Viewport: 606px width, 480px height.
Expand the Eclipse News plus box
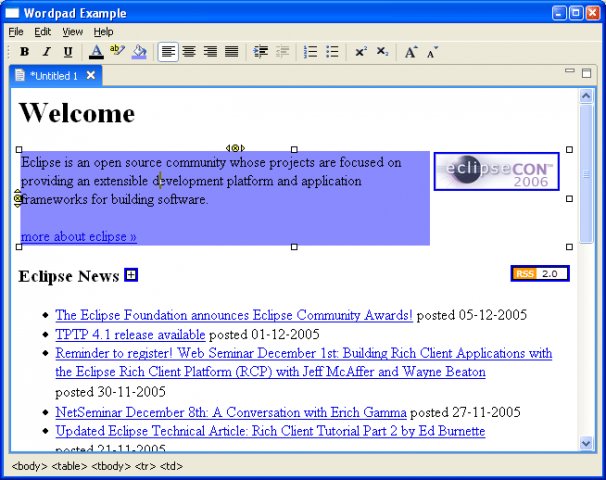tap(131, 275)
